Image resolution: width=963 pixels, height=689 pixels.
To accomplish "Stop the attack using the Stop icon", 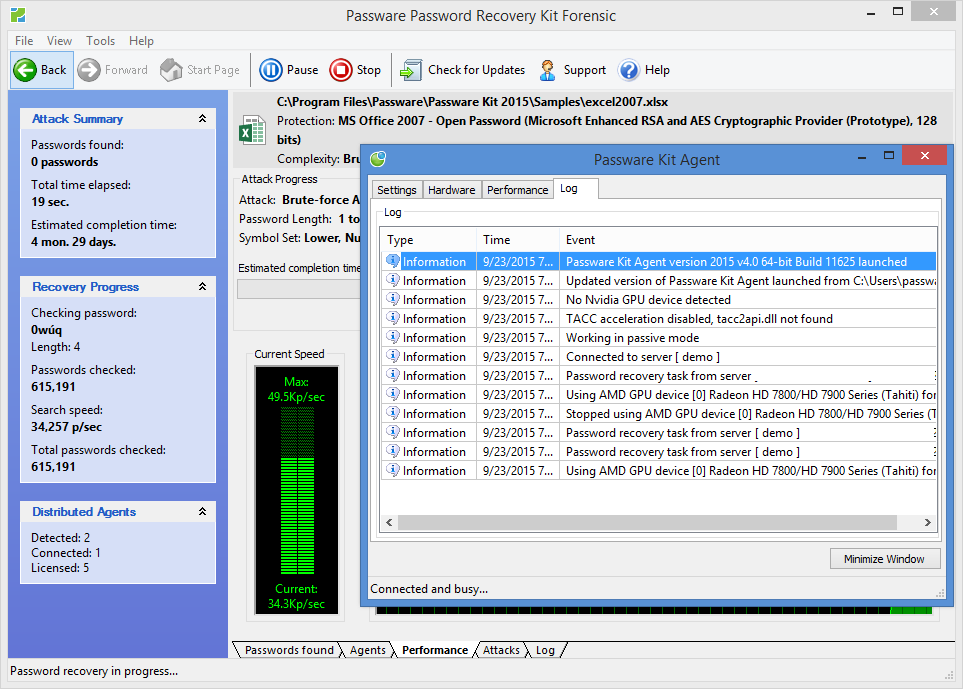I will pos(340,70).
